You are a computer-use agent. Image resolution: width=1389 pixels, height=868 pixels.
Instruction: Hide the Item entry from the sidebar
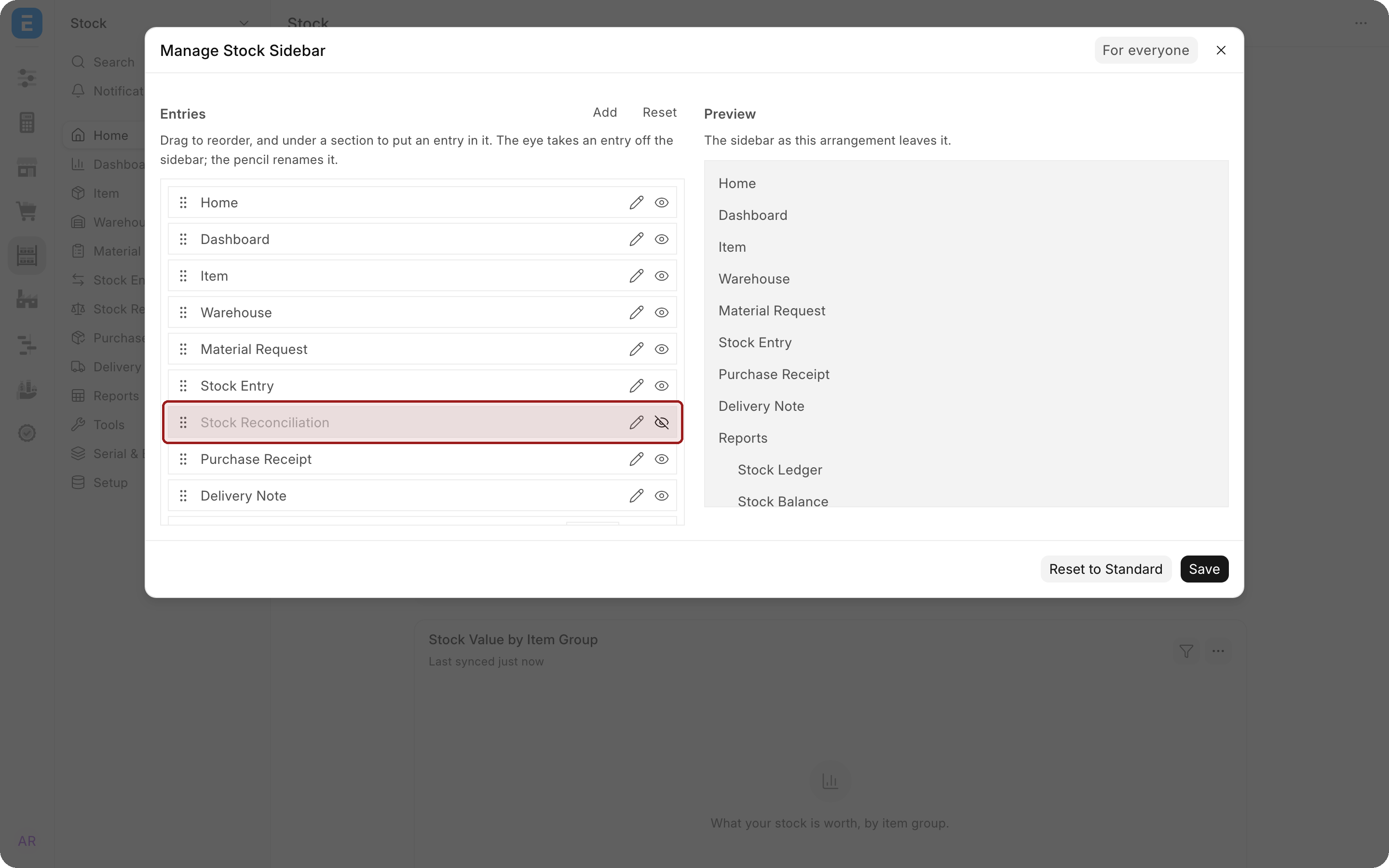(x=661, y=276)
